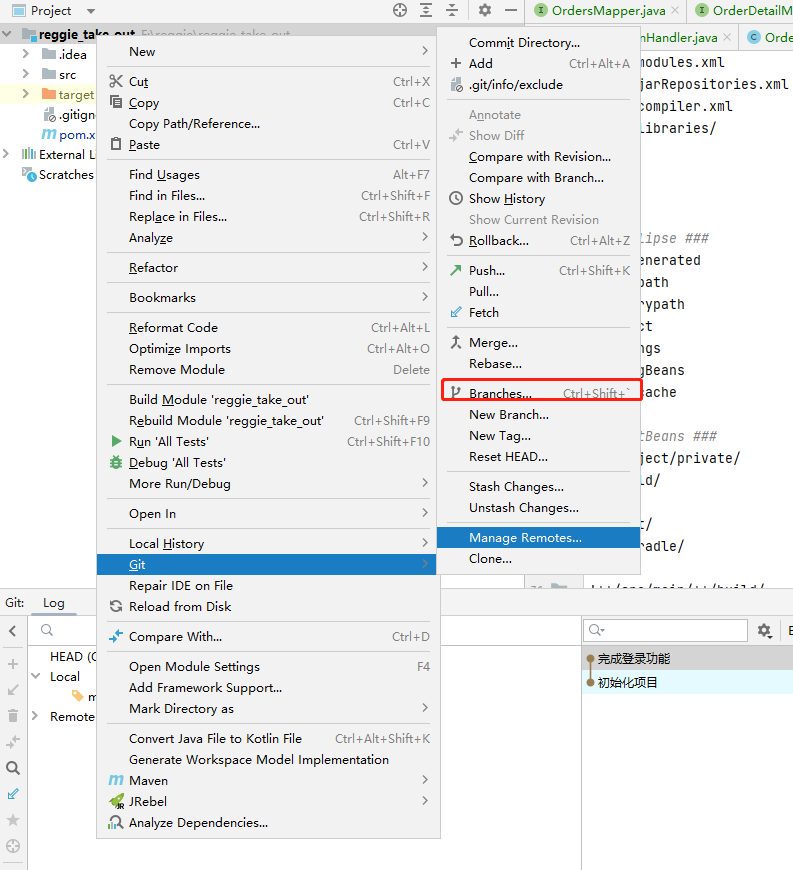Select New Branch entry
This screenshot has height=870, width=793.
click(538, 415)
